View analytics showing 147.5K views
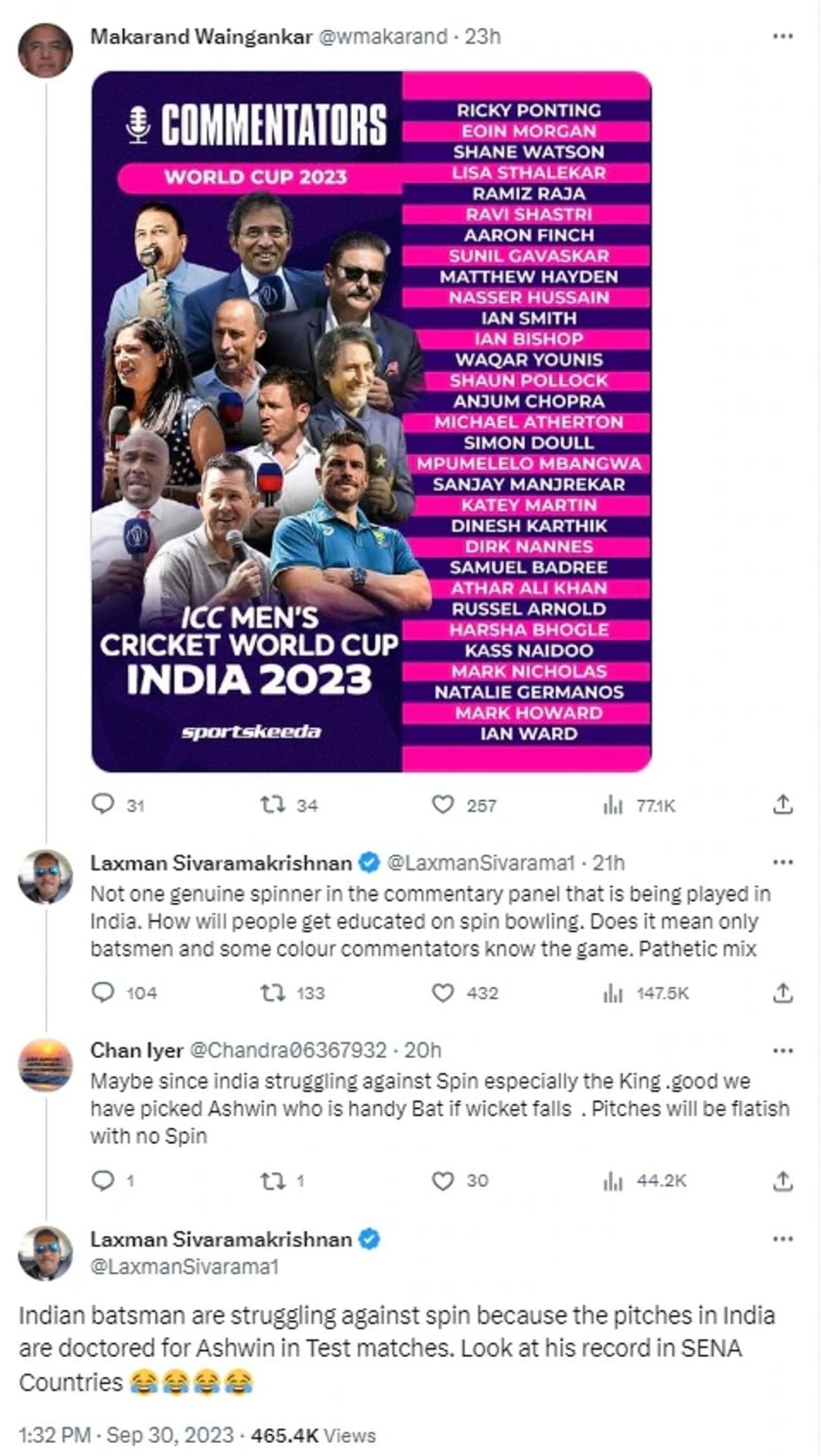821x1456 pixels. [x=613, y=993]
